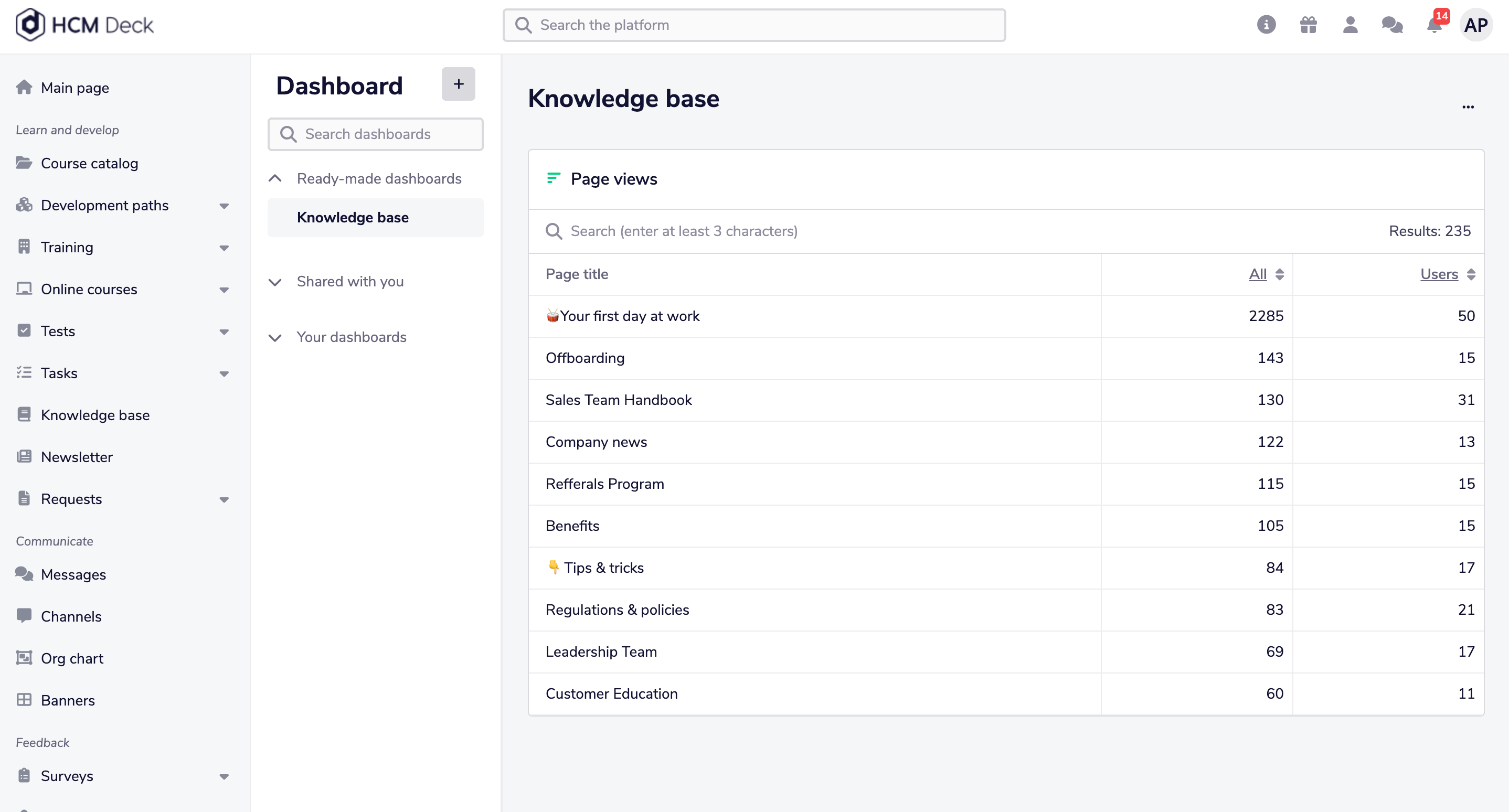Screen dimensions: 1509x812
Task: Focus the Search the platform field
Action: pos(754,25)
